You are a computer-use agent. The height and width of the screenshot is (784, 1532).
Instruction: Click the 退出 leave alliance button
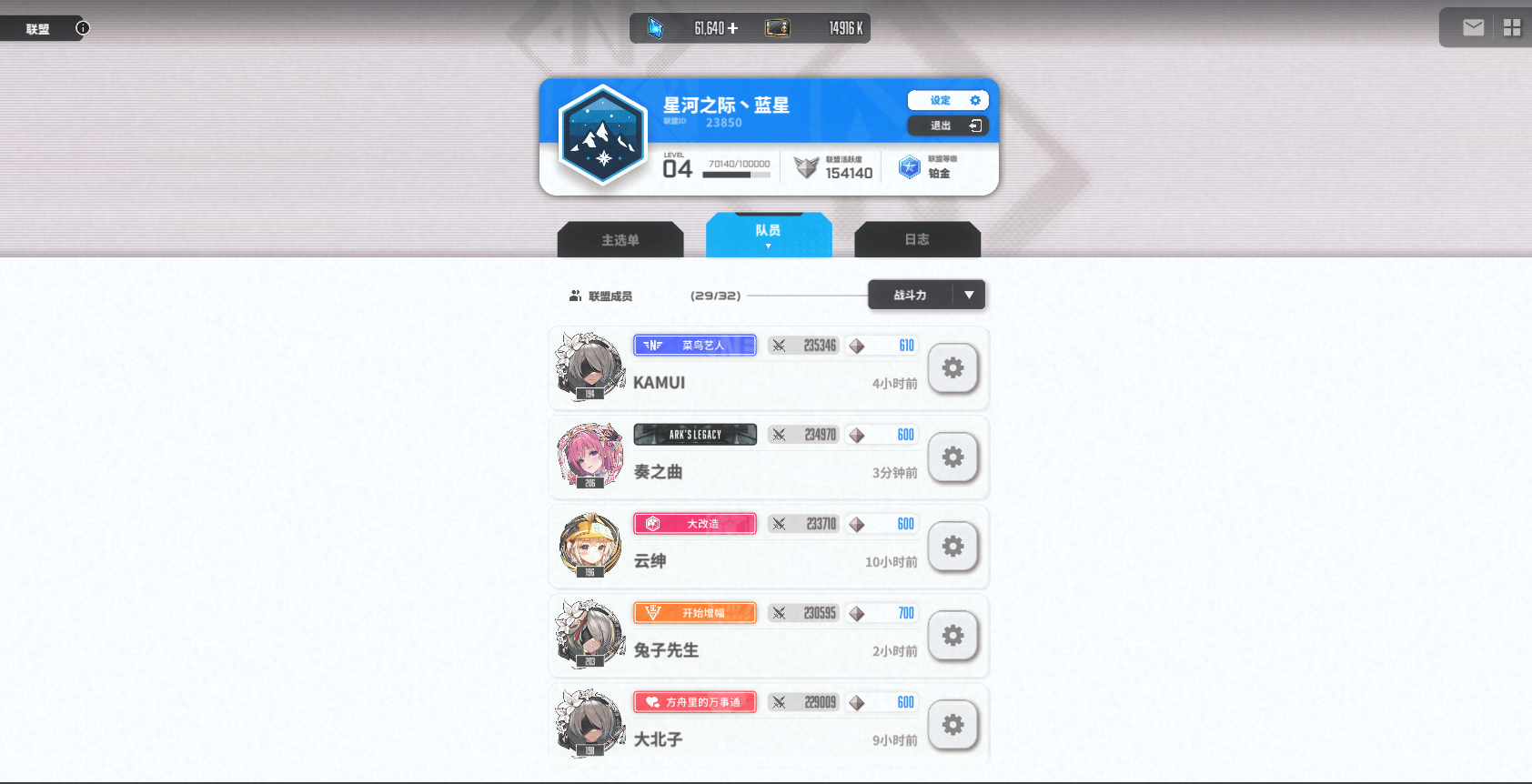(x=948, y=126)
